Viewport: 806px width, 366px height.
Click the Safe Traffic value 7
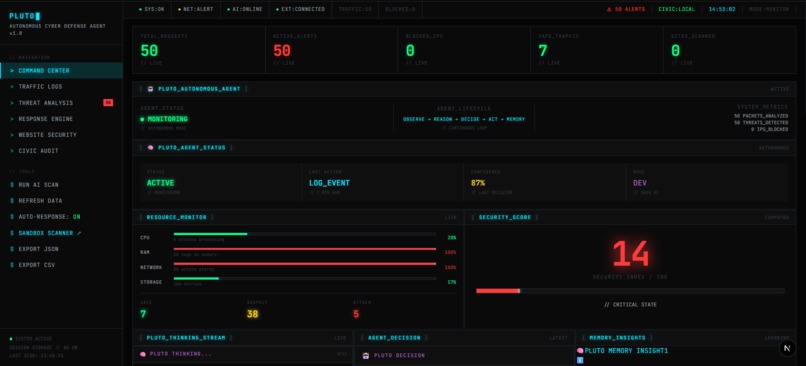pyautogui.click(x=543, y=50)
